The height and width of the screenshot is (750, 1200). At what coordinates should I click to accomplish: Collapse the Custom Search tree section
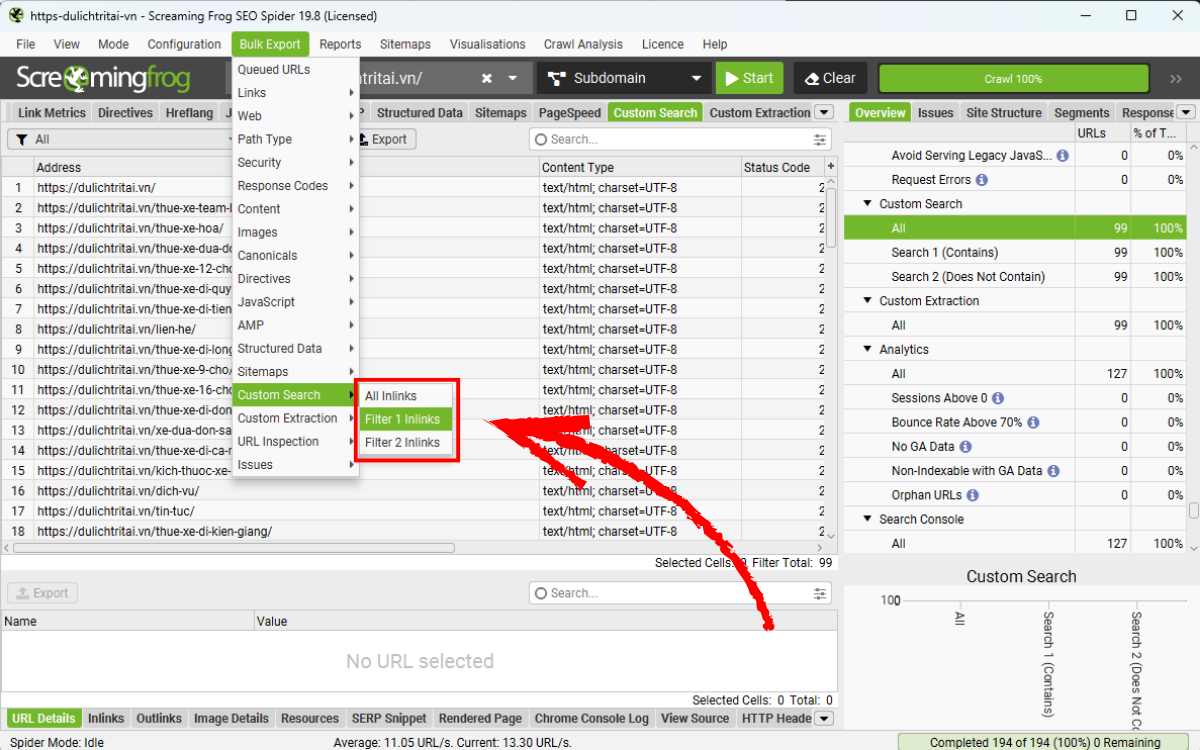coord(867,204)
